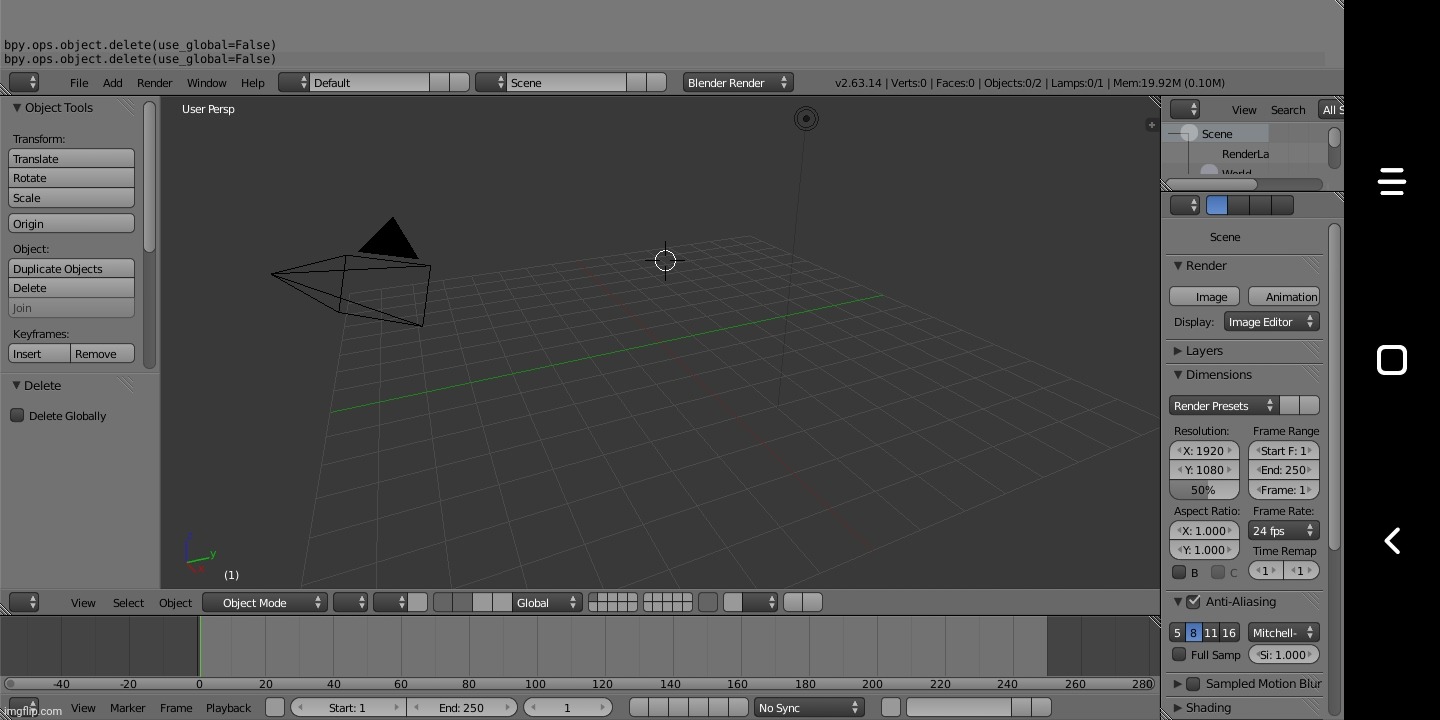Viewport: 1440px width, 720px height.
Task: Enable the Delete Globally checkbox
Action: click(x=17, y=415)
